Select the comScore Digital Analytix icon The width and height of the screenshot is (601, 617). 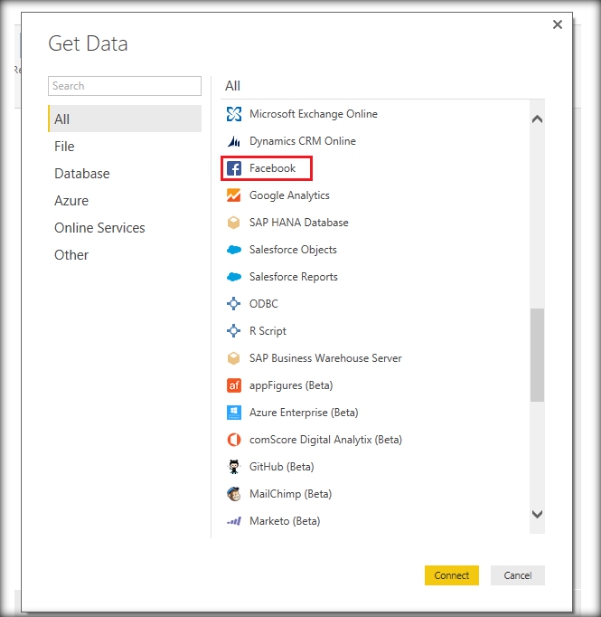[x=234, y=439]
